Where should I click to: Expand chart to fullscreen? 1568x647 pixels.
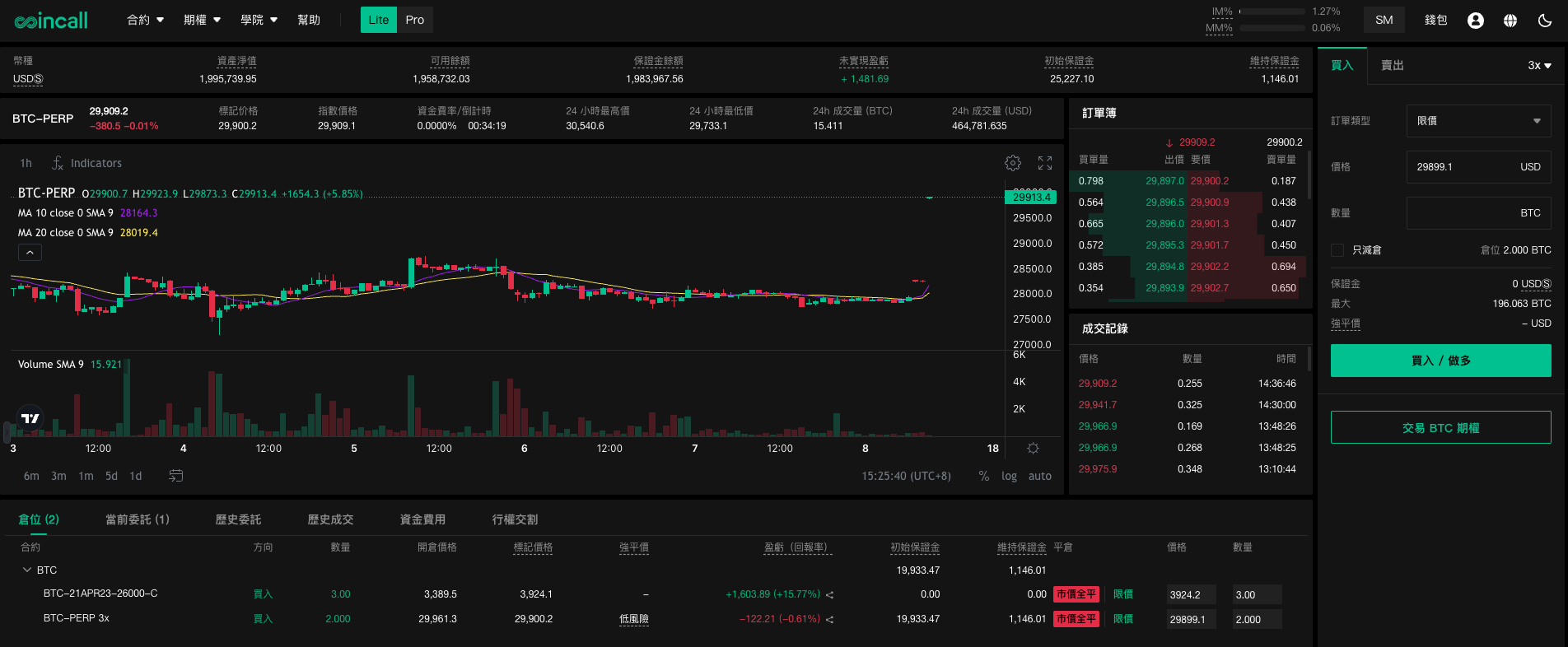pos(1045,163)
